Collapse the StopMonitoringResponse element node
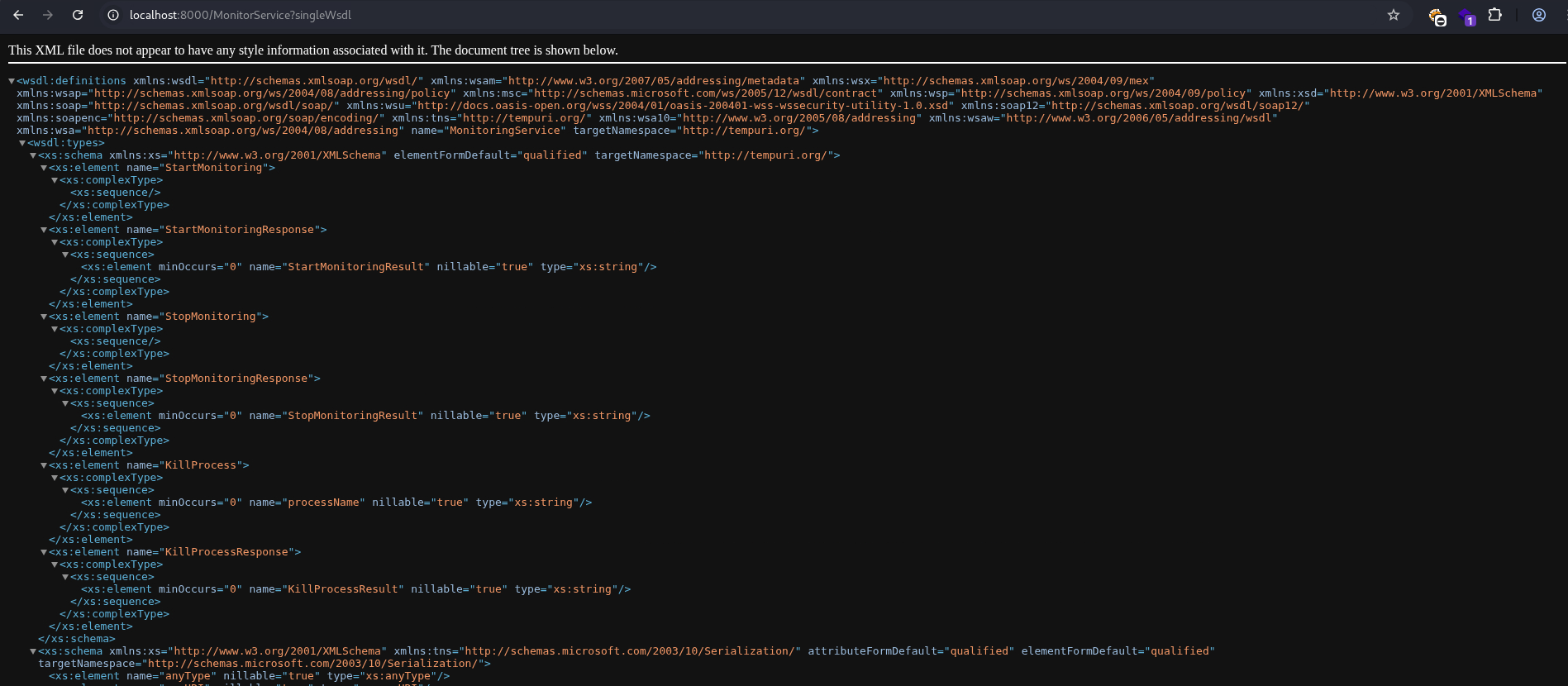Screen dimensions: 1568x686 (44, 379)
